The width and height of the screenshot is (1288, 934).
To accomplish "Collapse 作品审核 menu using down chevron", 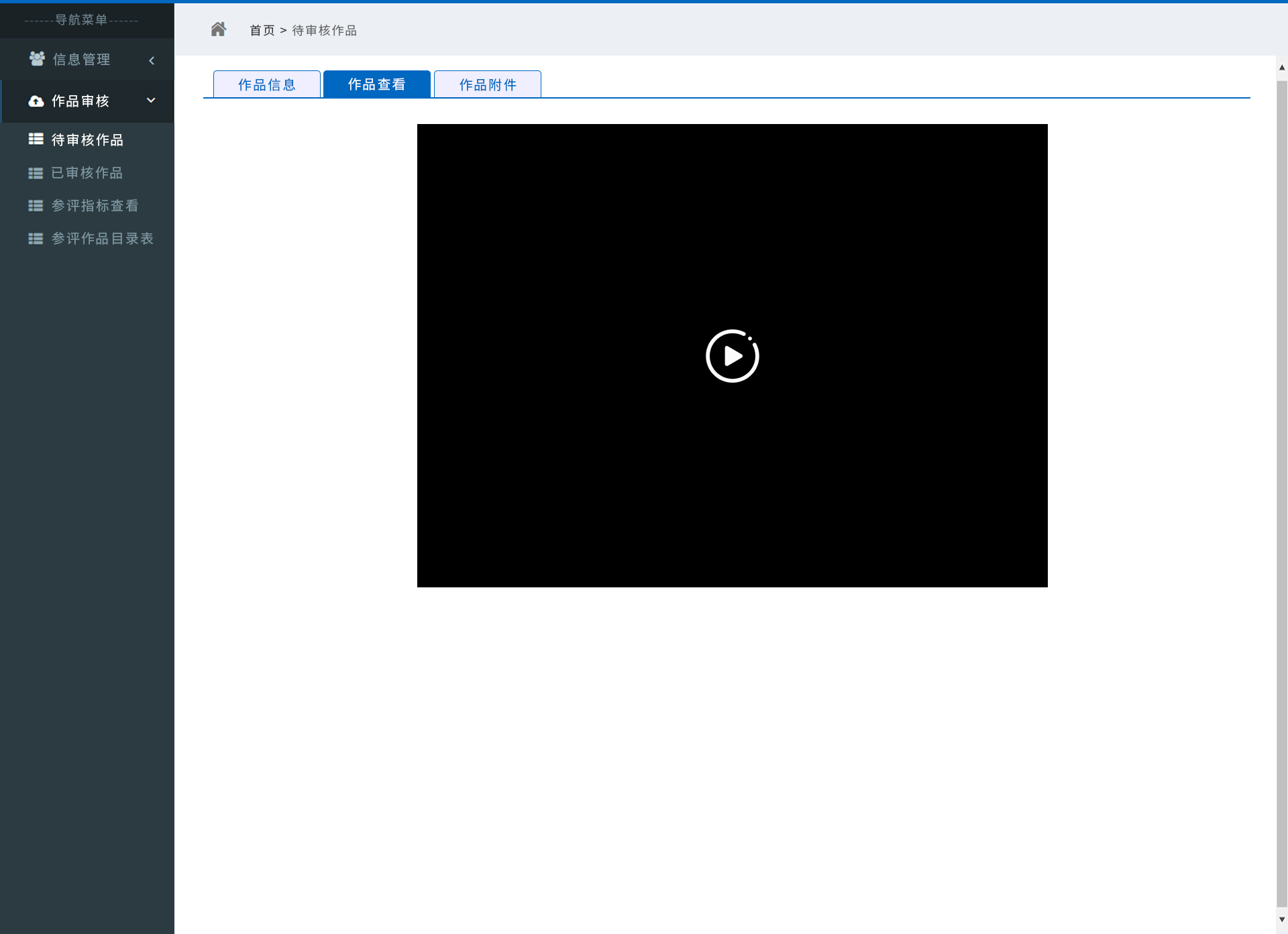I will point(151,101).
